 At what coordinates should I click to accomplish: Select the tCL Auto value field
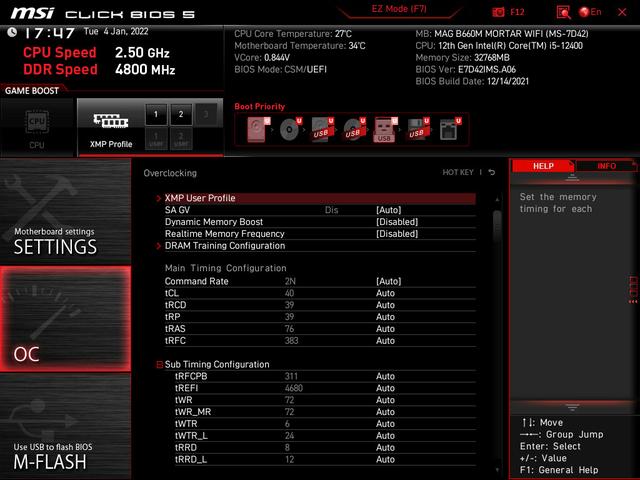point(385,293)
